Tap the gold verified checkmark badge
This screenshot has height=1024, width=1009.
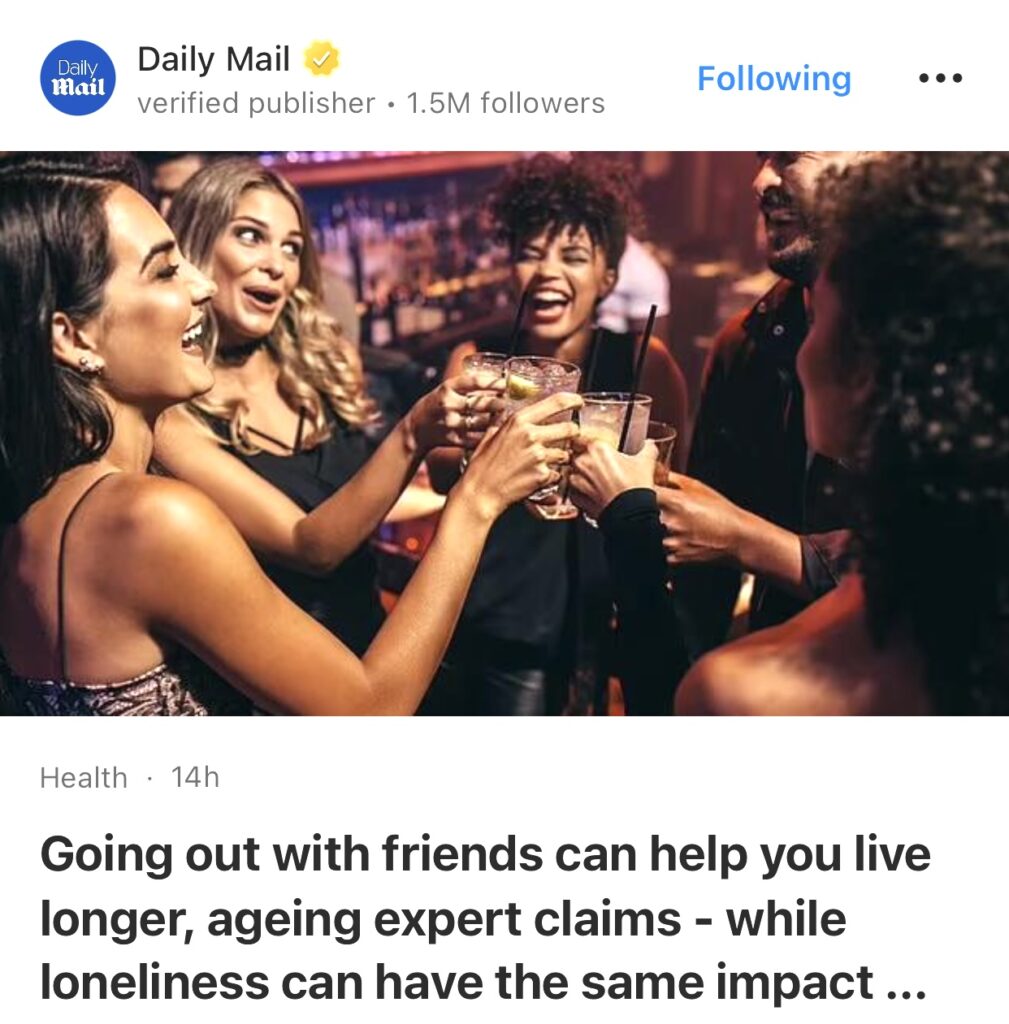click(x=321, y=59)
